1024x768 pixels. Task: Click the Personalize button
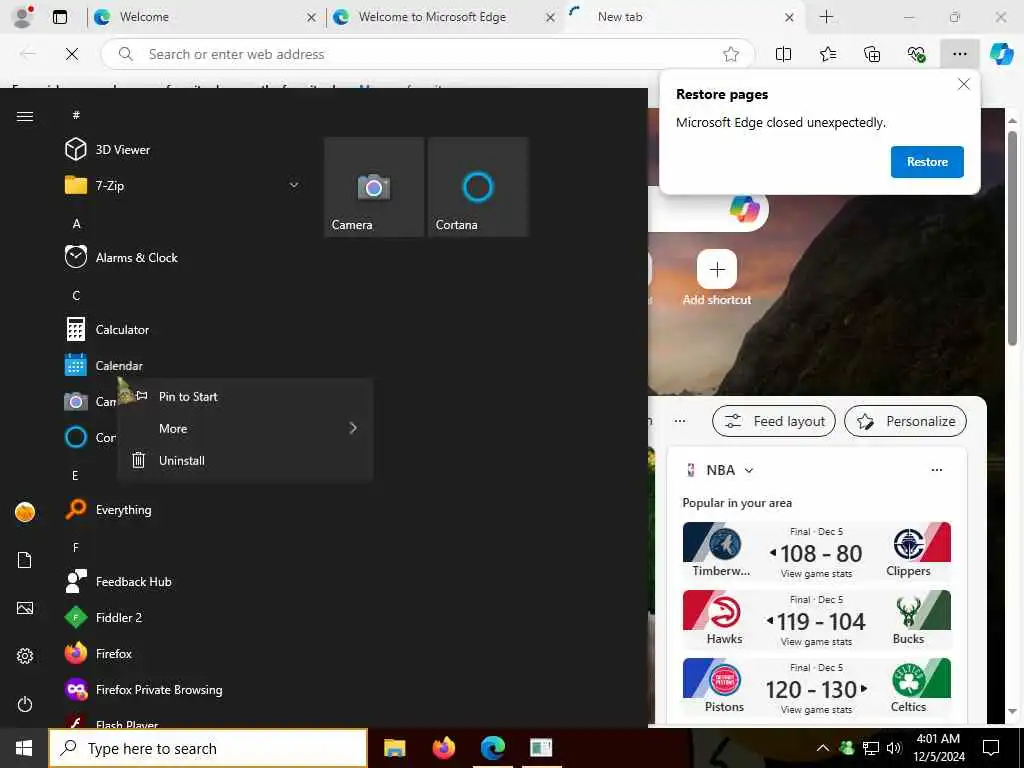[905, 421]
